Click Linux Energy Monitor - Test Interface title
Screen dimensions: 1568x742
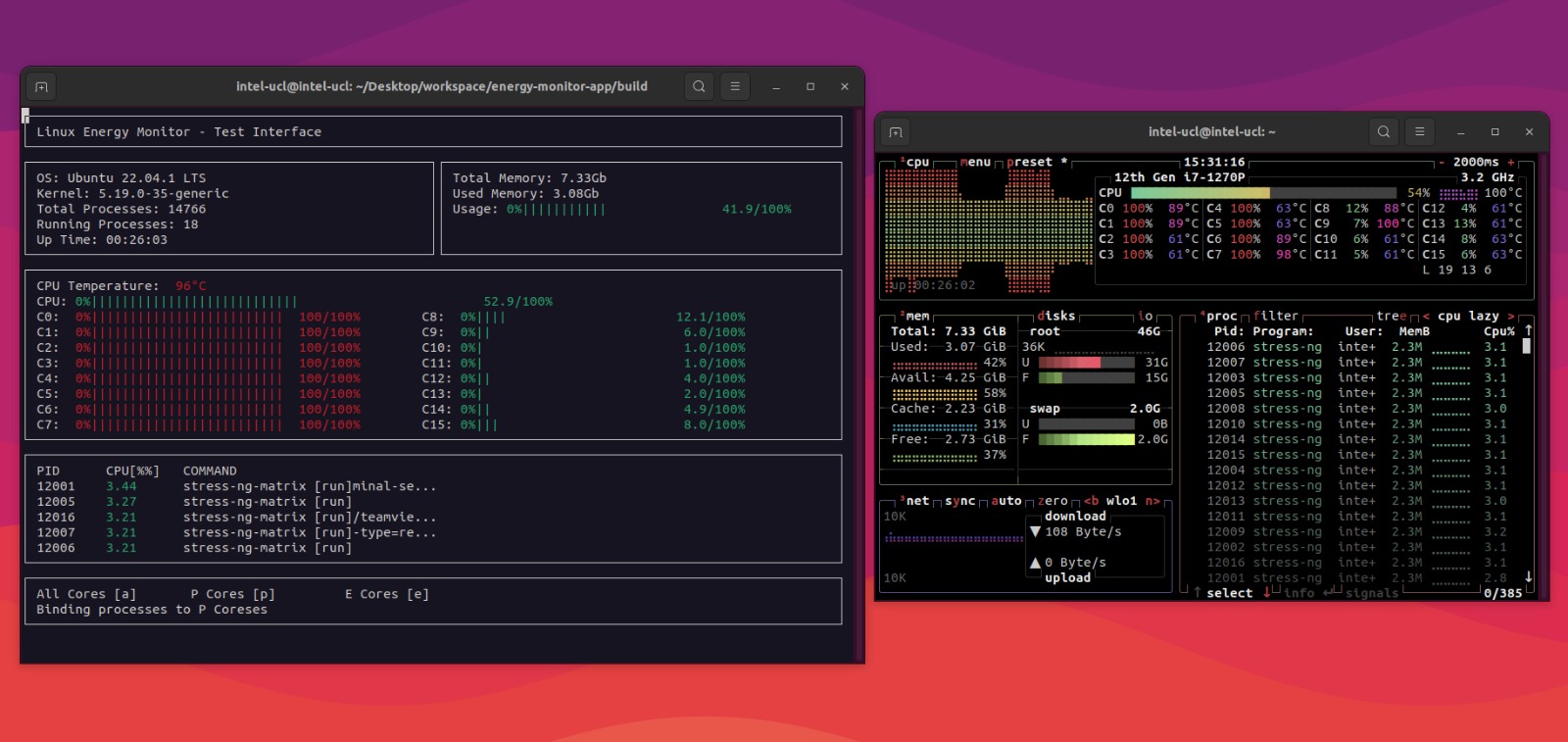tap(178, 131)
